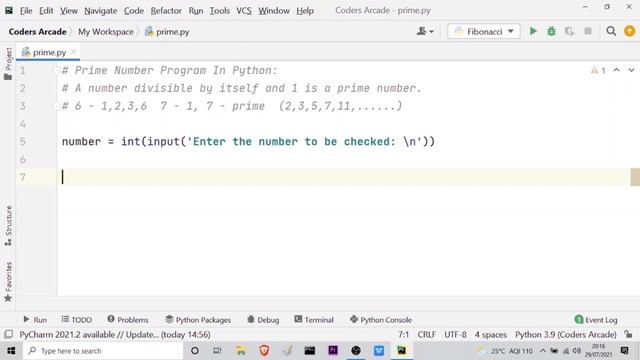
Task: Click the orange update arrow icon
Action: coord(629,31)
